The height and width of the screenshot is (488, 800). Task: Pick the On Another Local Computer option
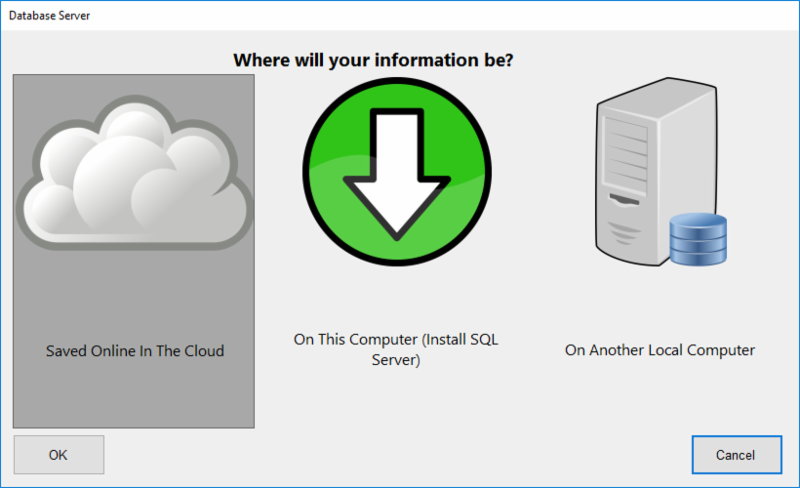pos(660,350)
